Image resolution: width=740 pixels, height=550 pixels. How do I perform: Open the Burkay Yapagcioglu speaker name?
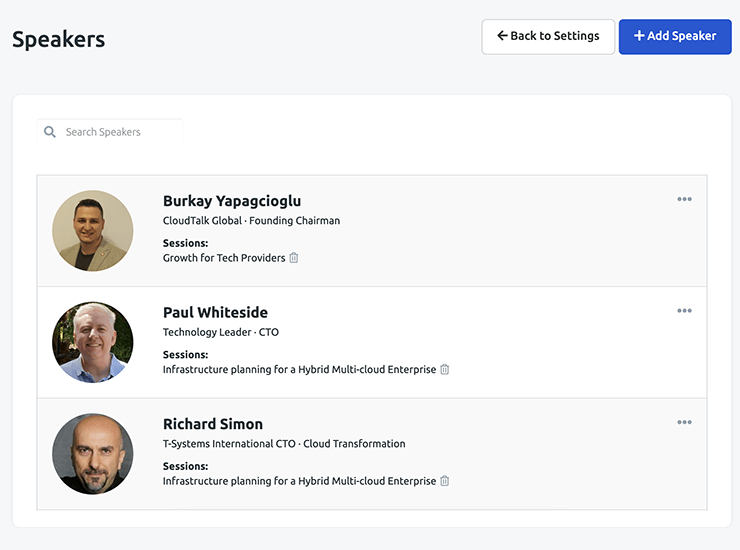pos(232,201)
